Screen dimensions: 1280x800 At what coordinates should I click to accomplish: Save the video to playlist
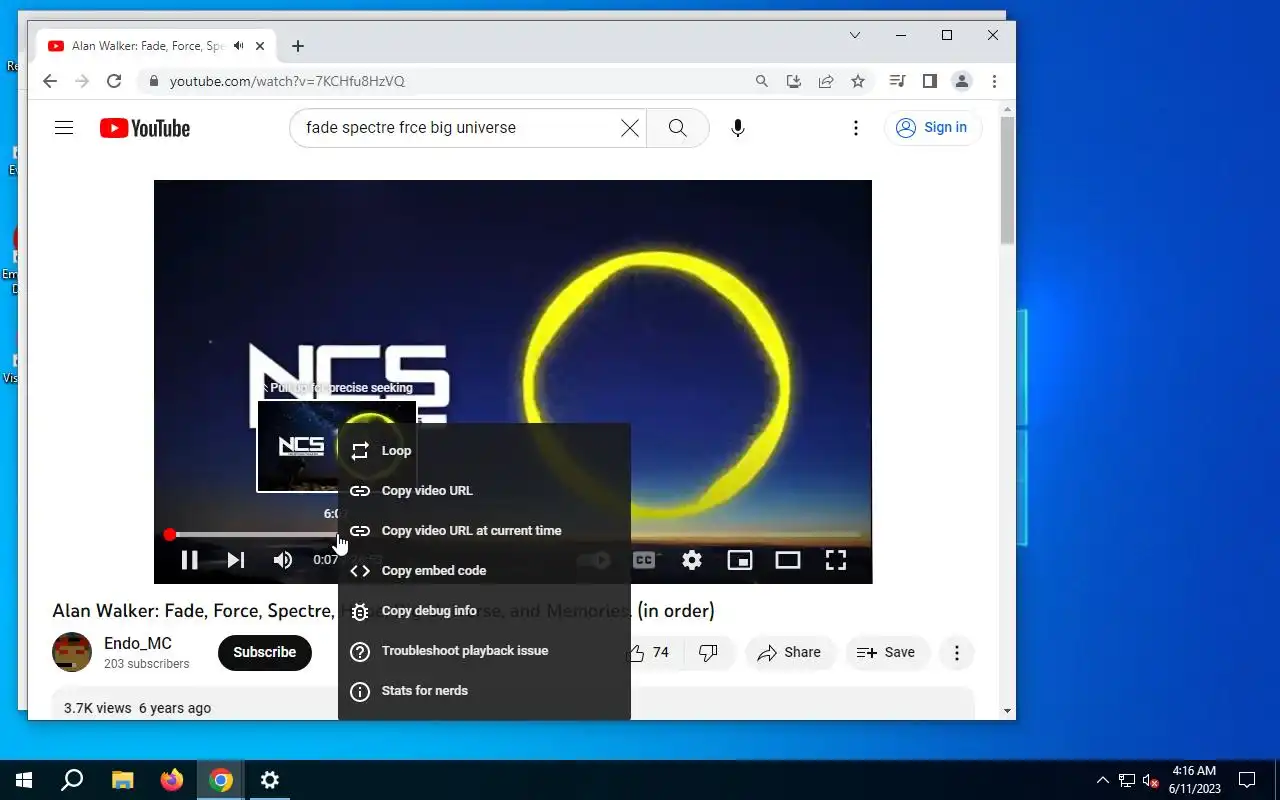click(x=887, y=652)
